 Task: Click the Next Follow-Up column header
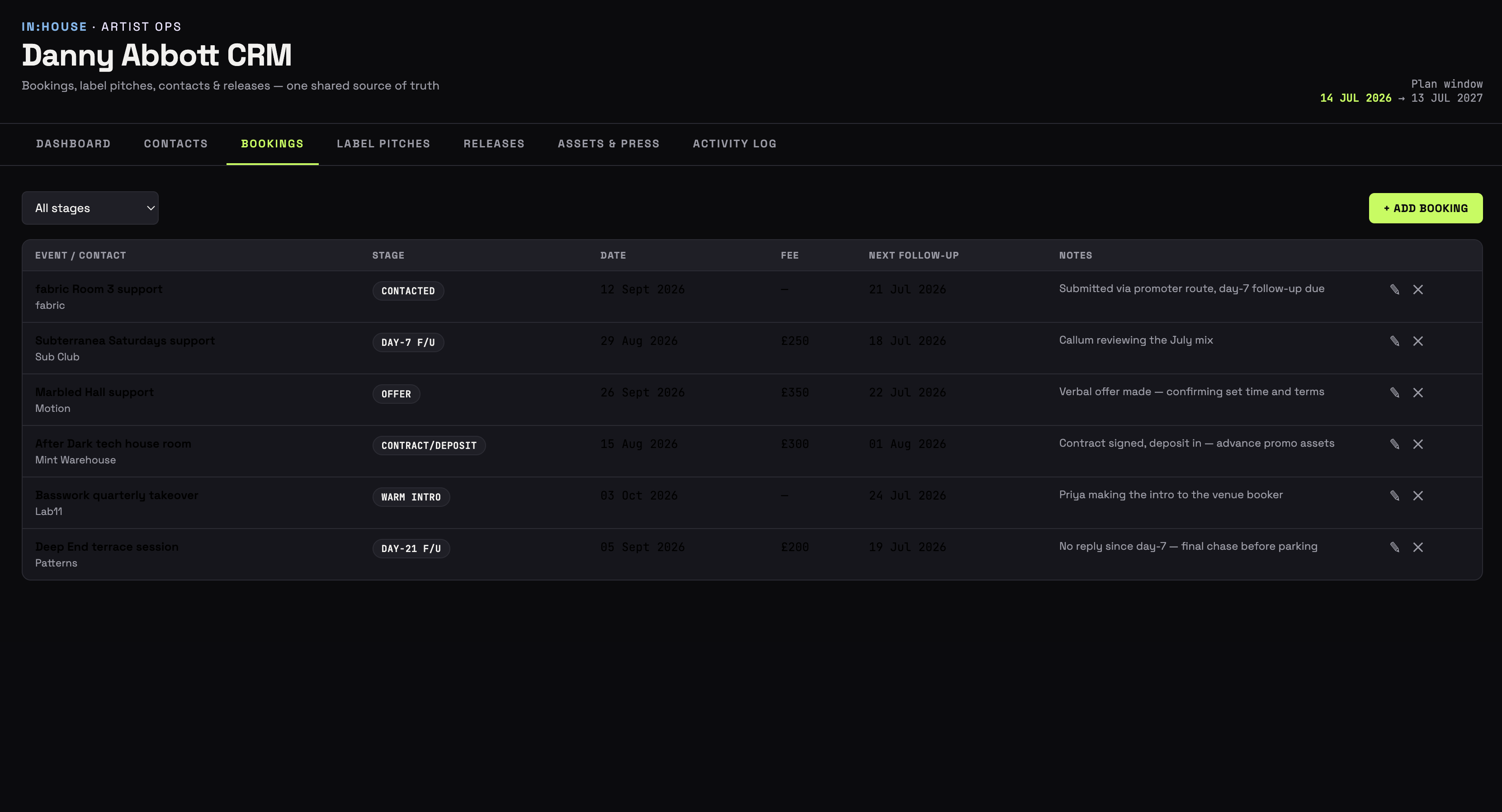pos(914,255)
